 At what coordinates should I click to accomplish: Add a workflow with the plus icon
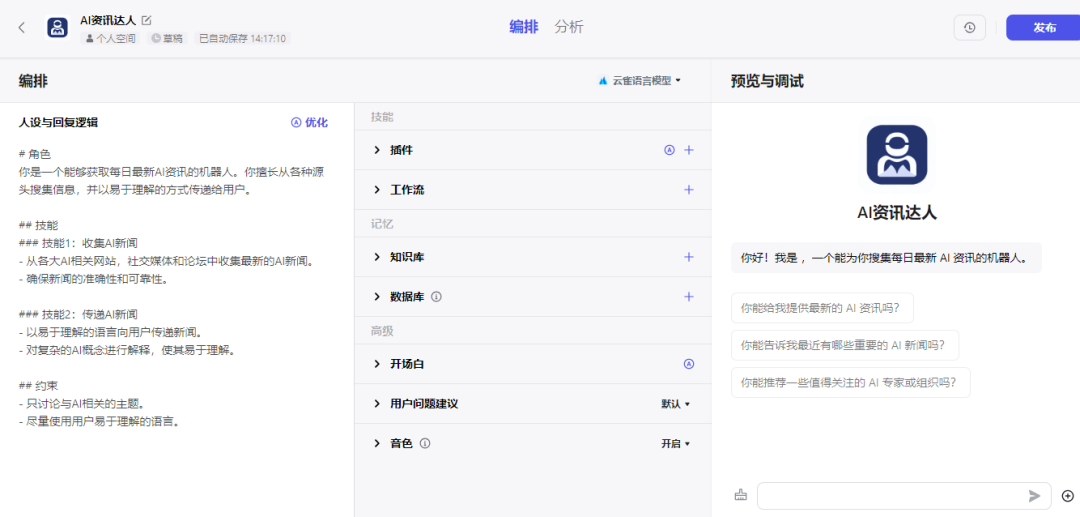pyautogui.click(x=688, y=189)
